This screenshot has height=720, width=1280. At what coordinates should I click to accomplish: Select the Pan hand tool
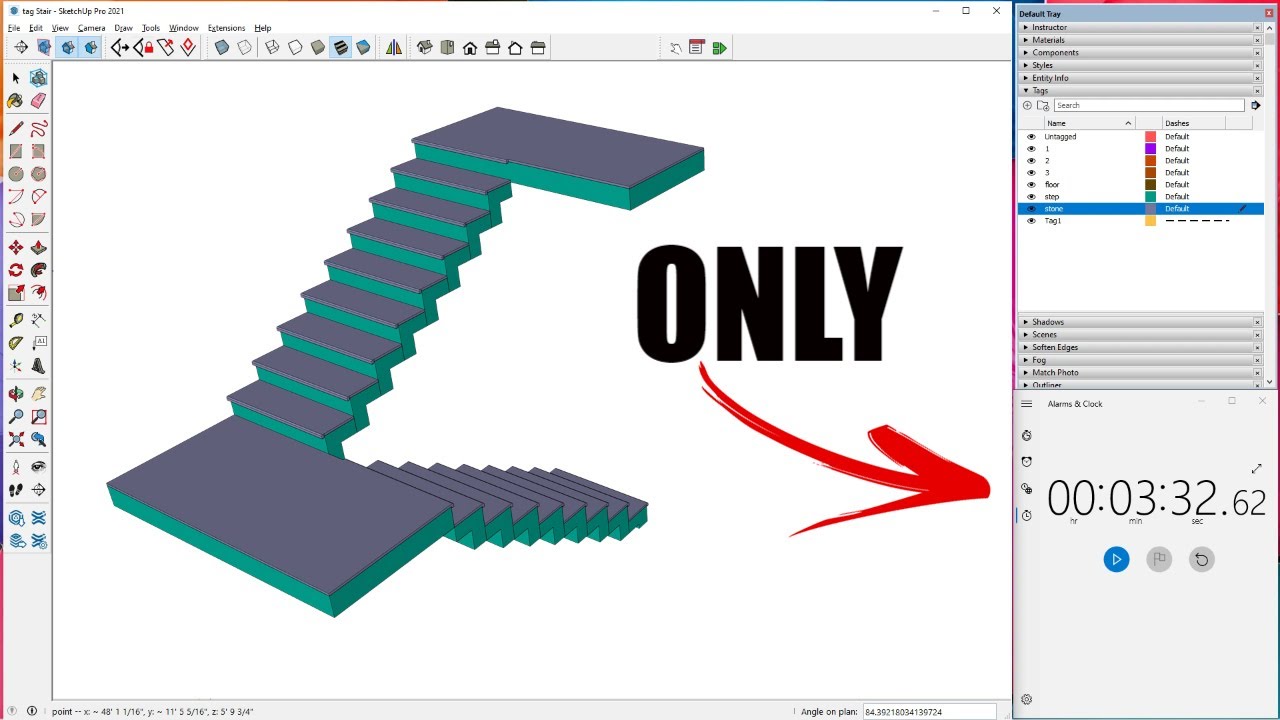click(x=38, y=394)
